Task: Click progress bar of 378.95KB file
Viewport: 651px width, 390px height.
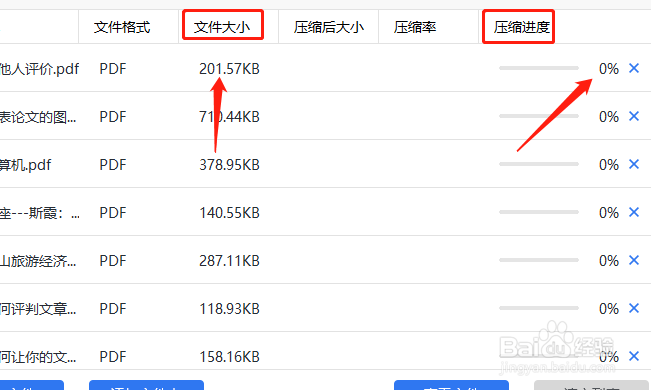Action: click(x=538, y=164)
